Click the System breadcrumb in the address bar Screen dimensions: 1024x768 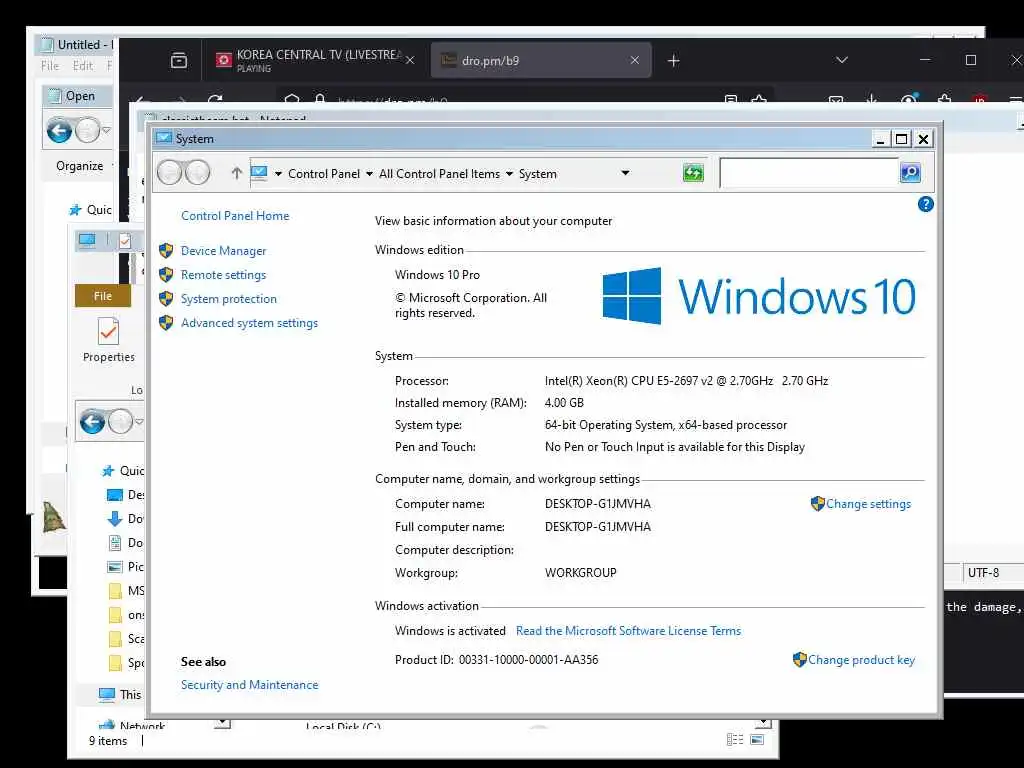(537, 174)
